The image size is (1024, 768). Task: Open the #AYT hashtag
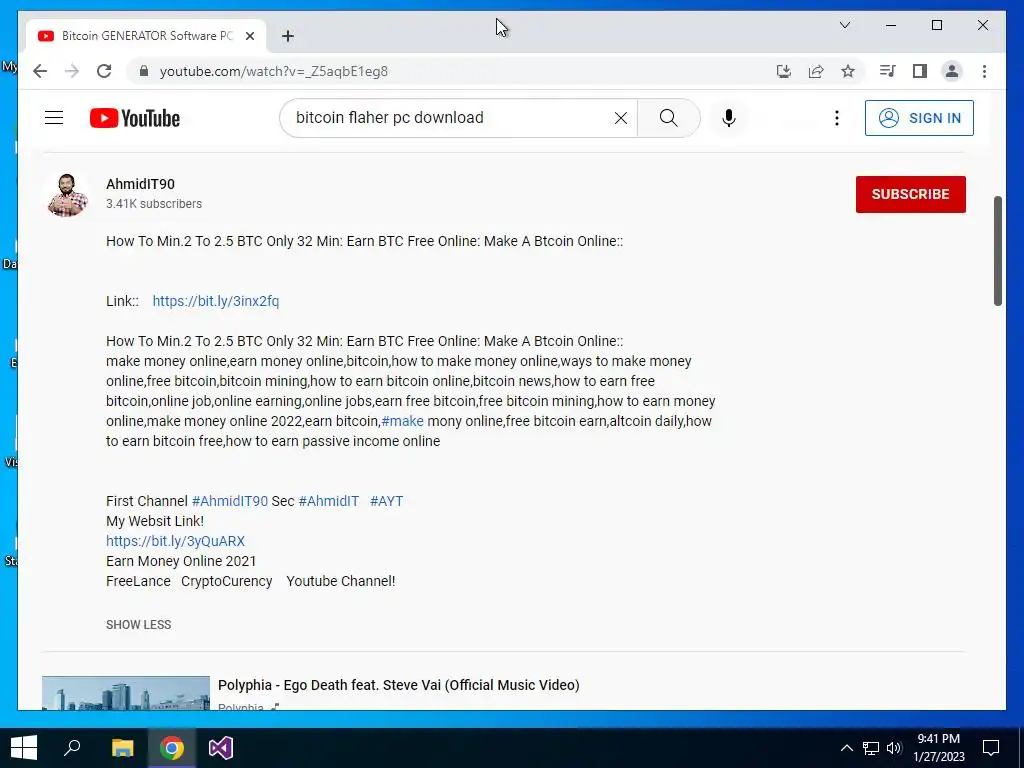(387, 501)
